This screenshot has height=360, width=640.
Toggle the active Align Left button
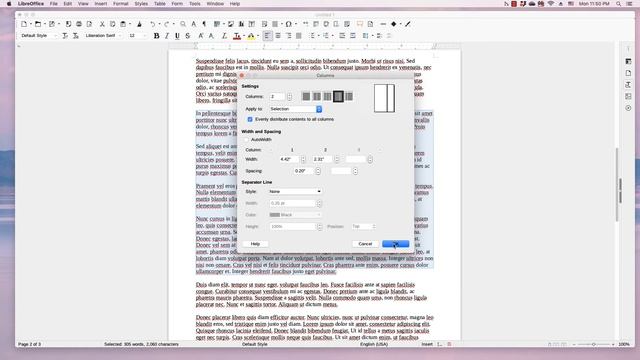point(267,36)
